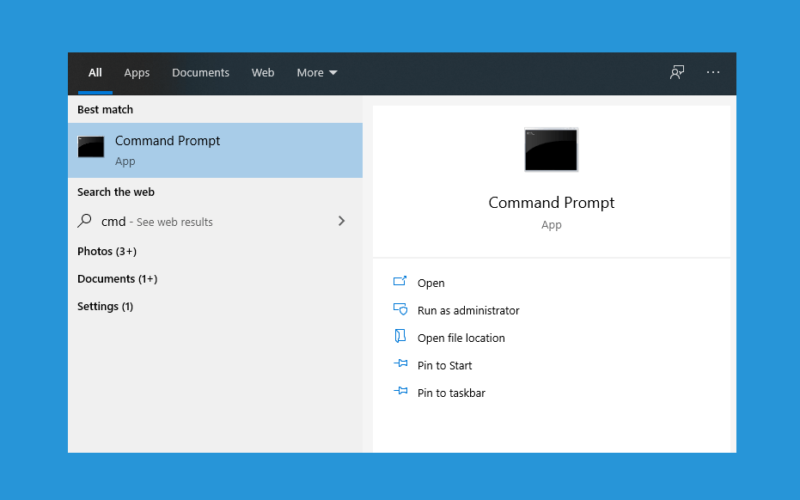Expand the Settings (1) category
The height and width of the screenshot is (500, 800).
tap(105, 306)
